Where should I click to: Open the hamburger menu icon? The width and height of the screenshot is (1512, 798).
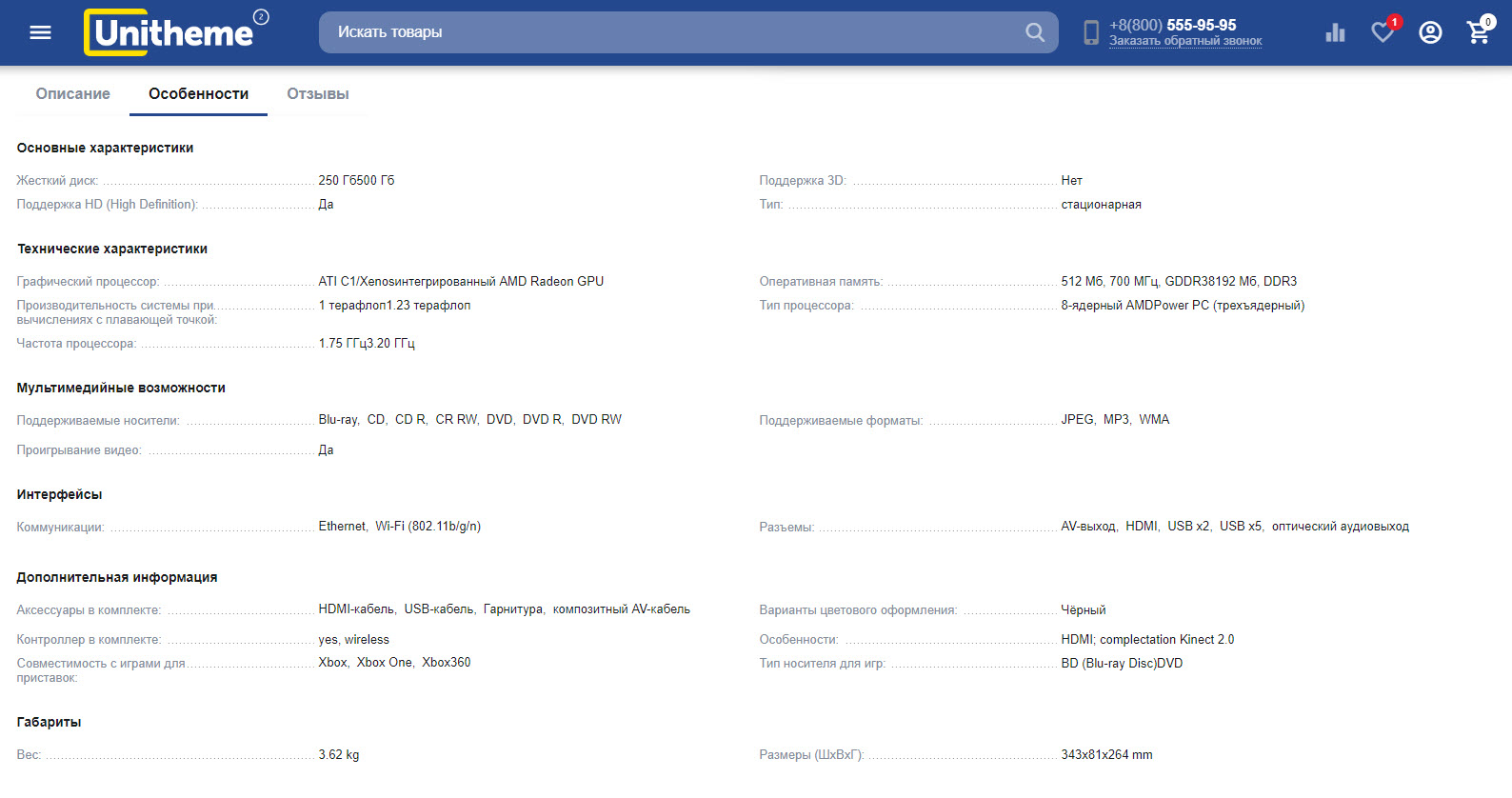[40, 32]
